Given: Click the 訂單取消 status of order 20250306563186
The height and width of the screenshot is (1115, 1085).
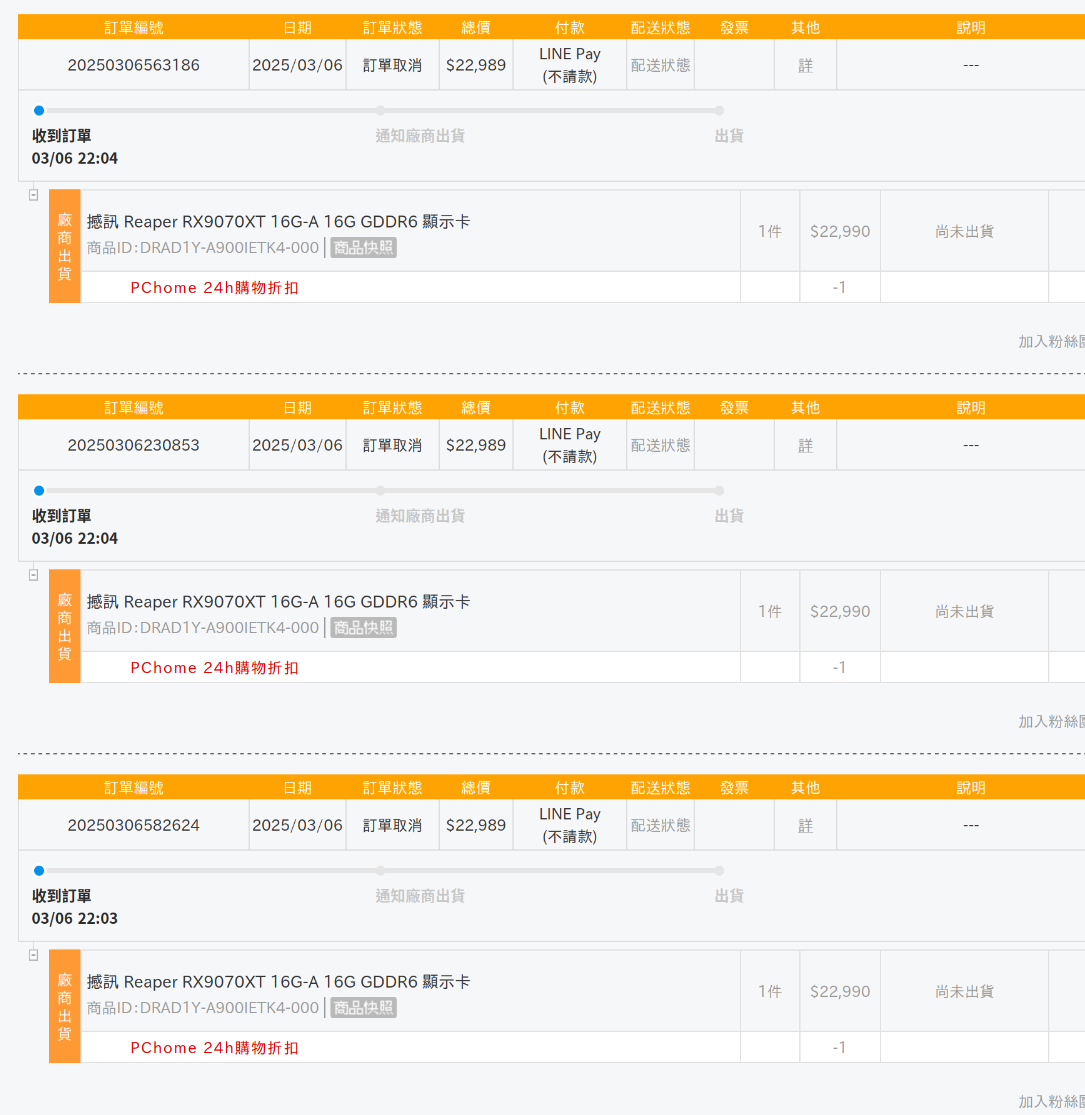Looking at the screenshot, I should click(392, 65).
